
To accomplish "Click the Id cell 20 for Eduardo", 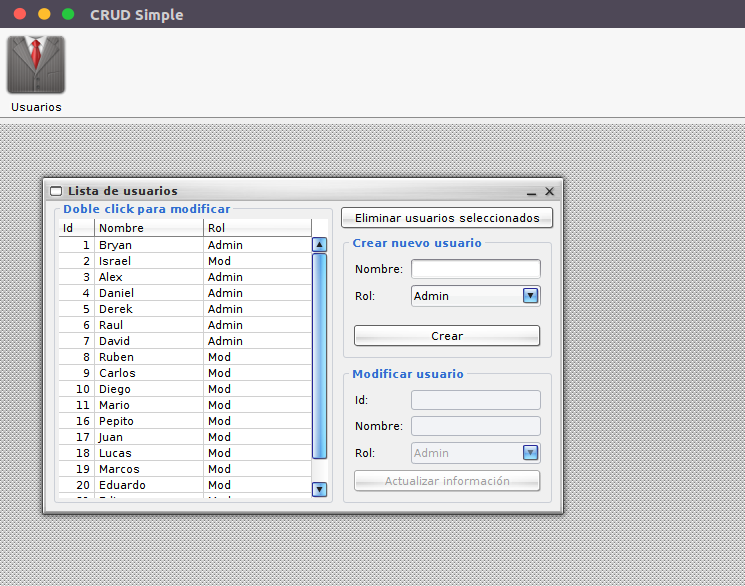I will click(76, 485).
